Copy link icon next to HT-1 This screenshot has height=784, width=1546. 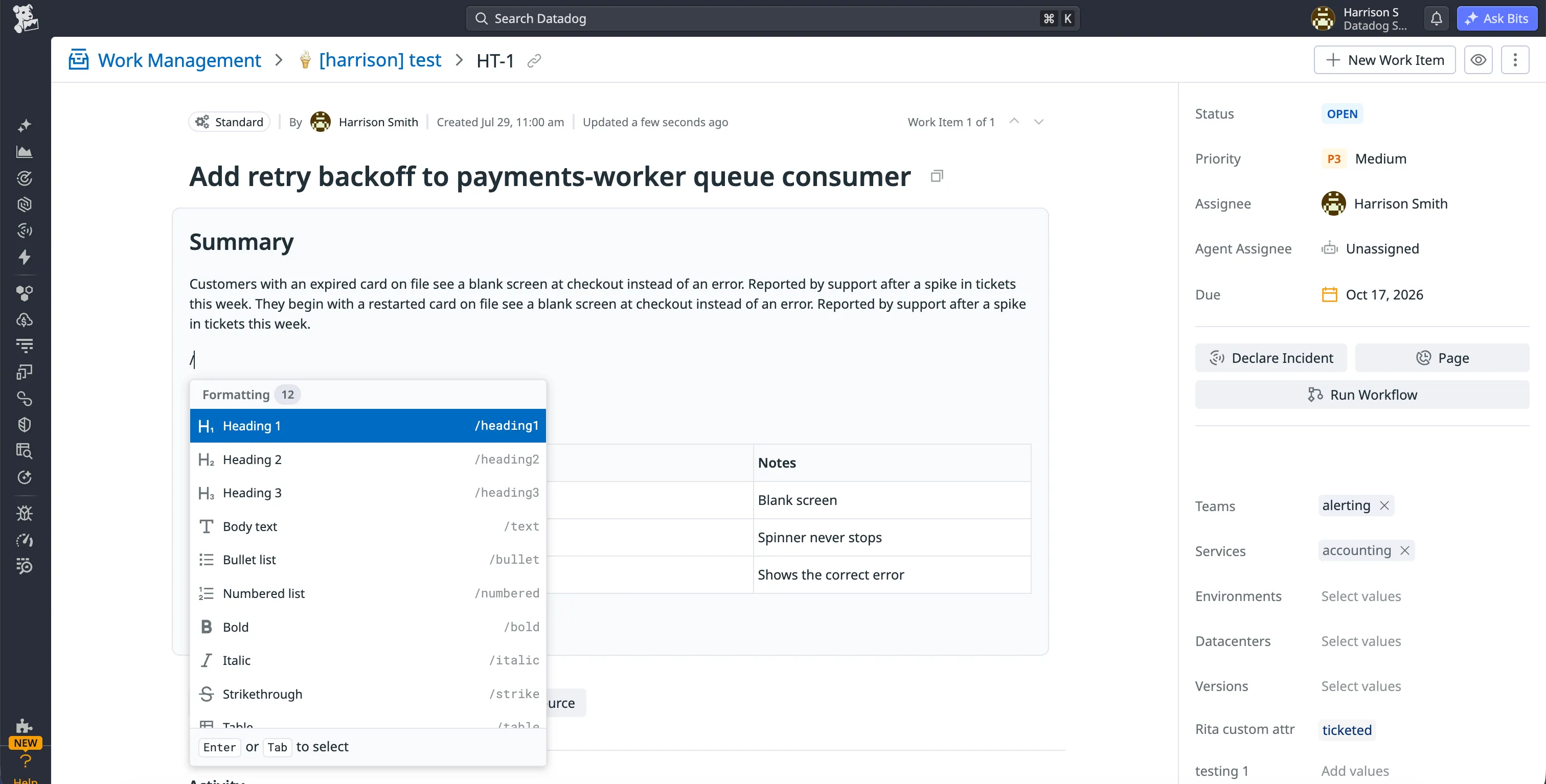coord(534,61)
